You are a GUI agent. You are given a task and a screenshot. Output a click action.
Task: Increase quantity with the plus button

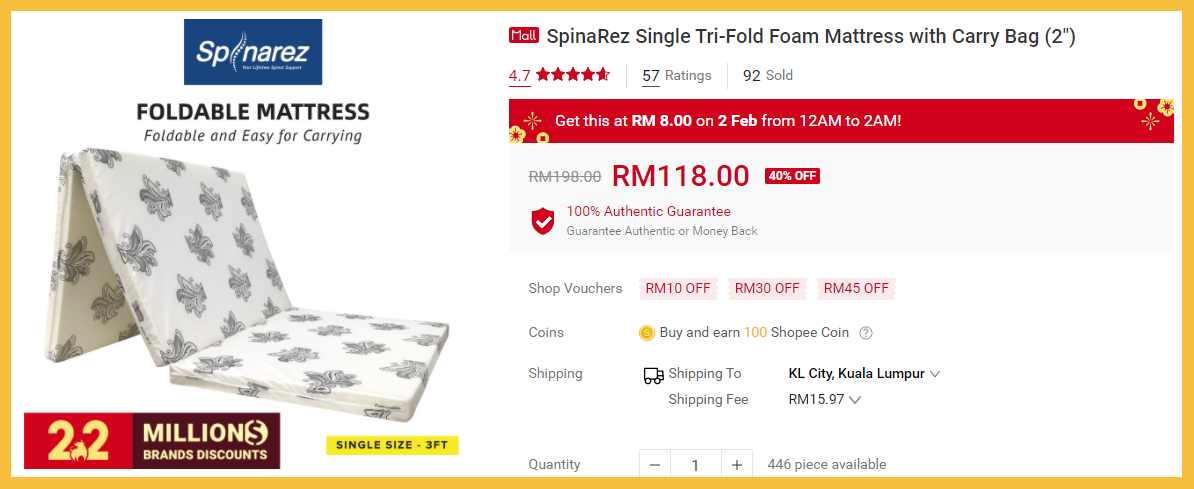tap(736, 465)
